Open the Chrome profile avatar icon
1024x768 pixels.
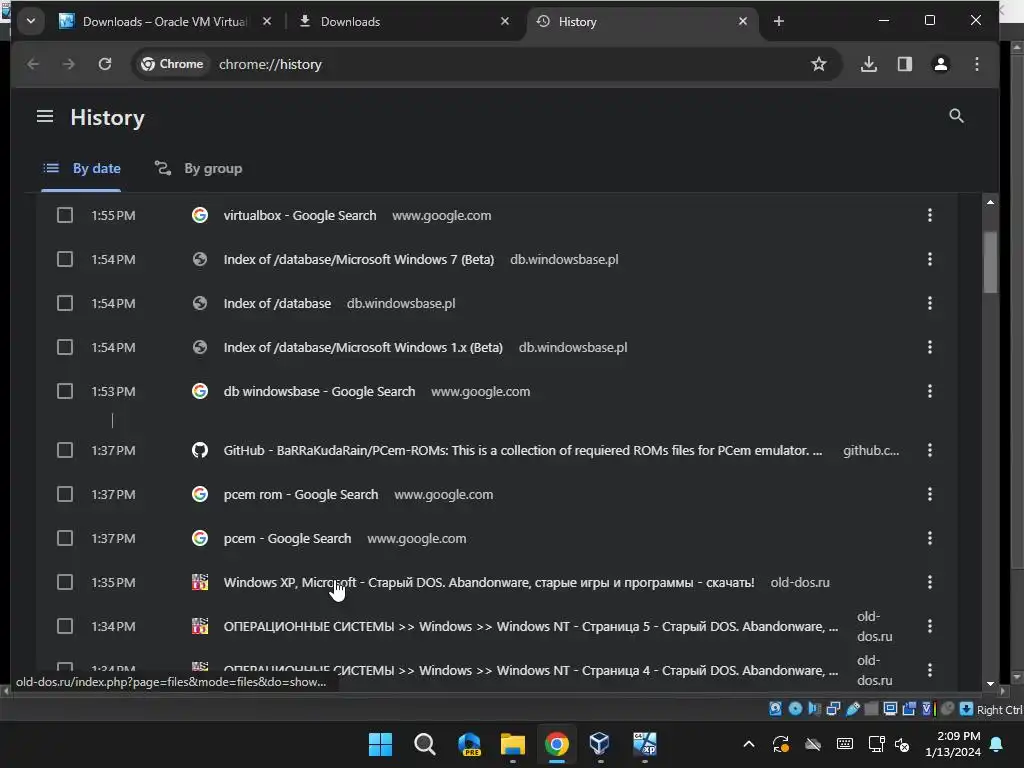pos(940,64)
